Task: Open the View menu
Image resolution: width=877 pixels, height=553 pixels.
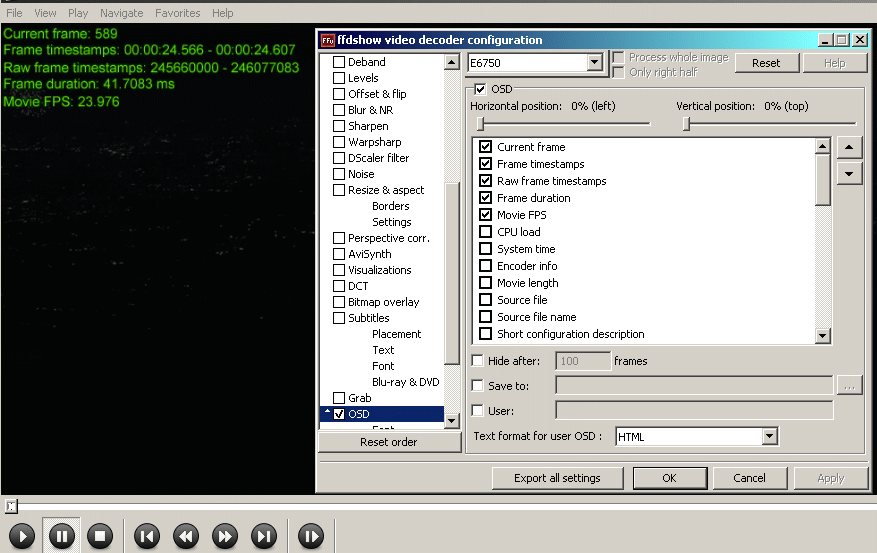Action: click(45, 13)
